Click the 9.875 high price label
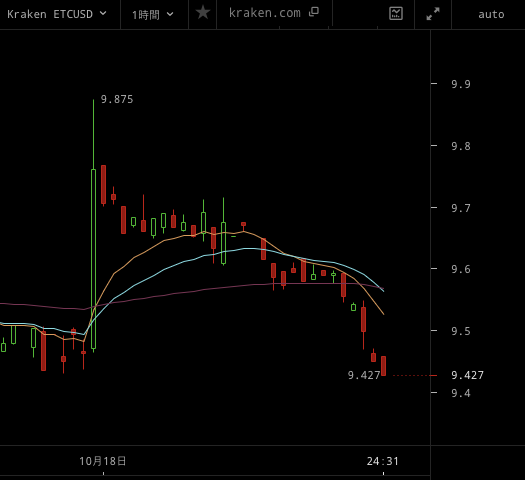Image resolution: width=525 pixels, height=480 pixels. click(117, 99)
